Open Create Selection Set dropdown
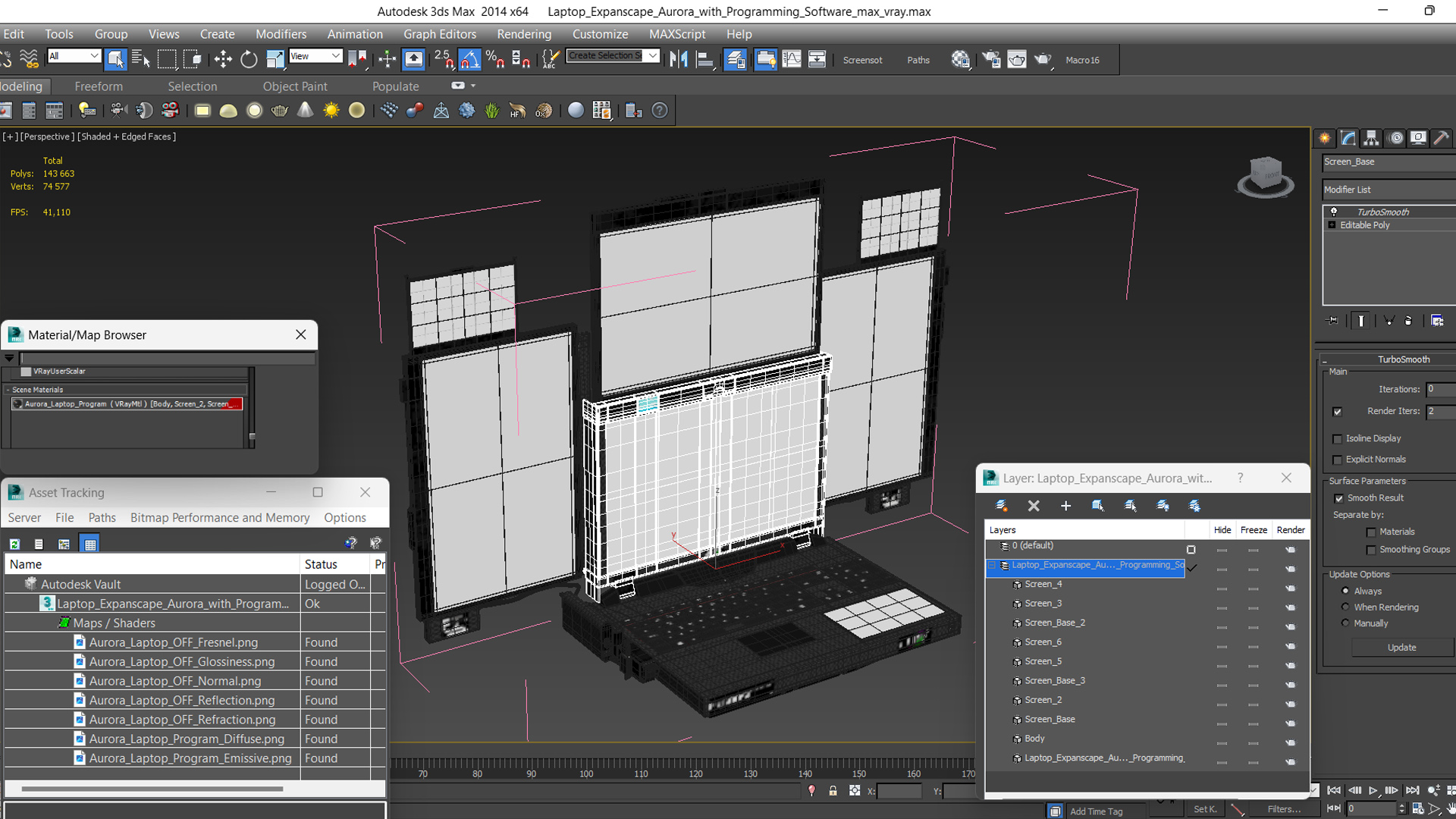Image resolution: width=1456 pixels, height=819 pixels. tap(613, 55)
